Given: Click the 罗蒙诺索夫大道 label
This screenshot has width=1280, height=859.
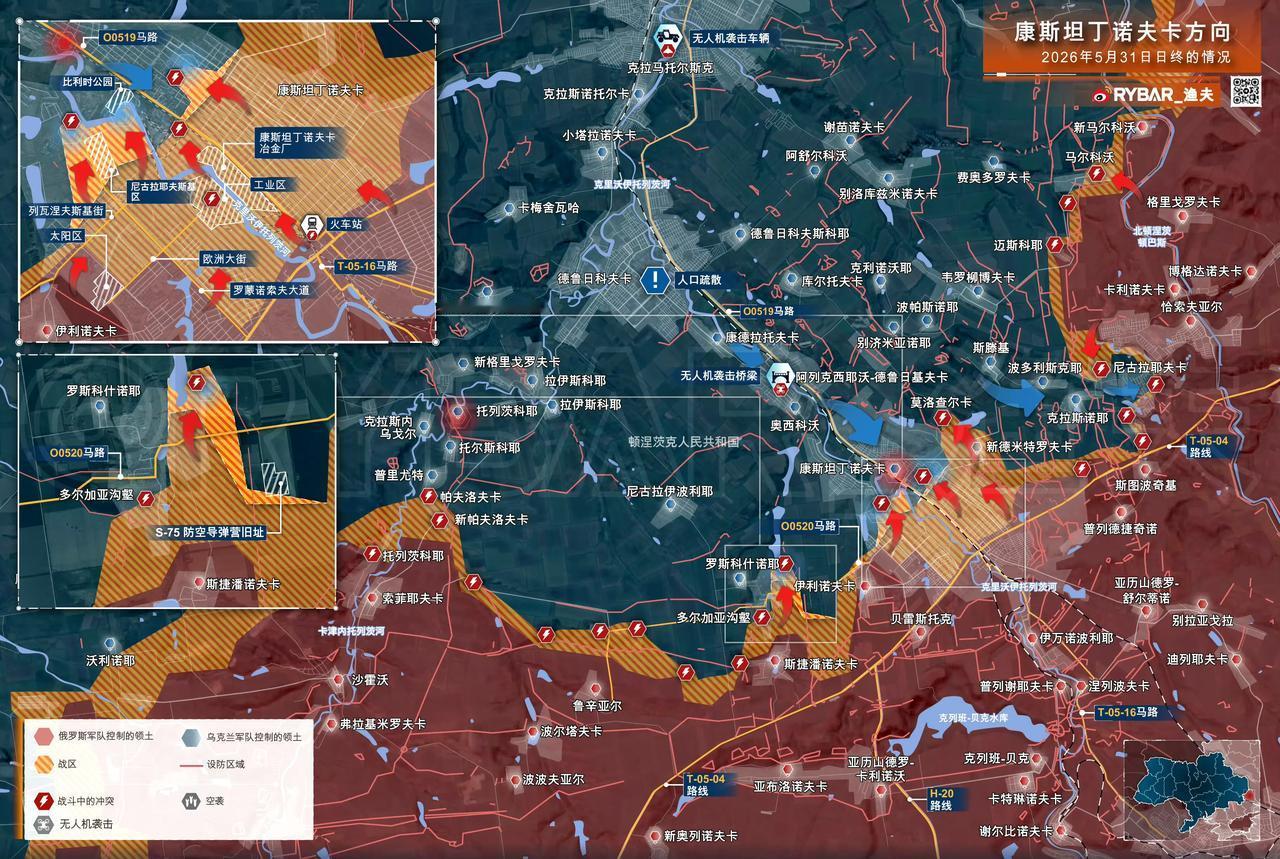Looking at the screenshot, I should (x=271, y=290).
